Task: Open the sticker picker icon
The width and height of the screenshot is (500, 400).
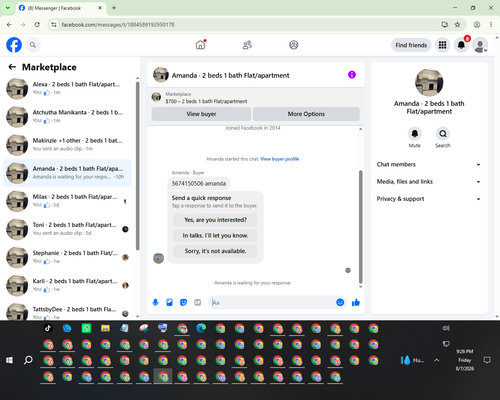Action: tap(183, 302)
